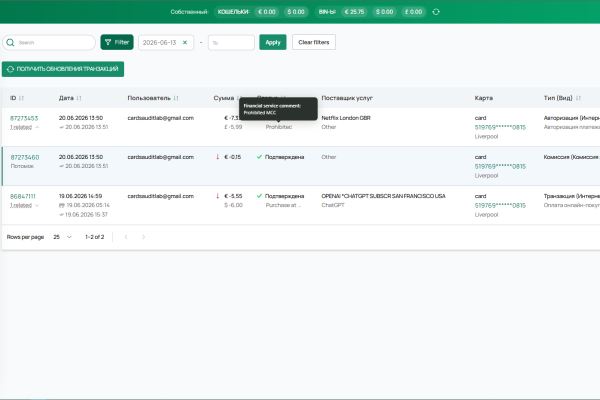Apply the date filter
The image size is (600, 400).
[273, 42]
